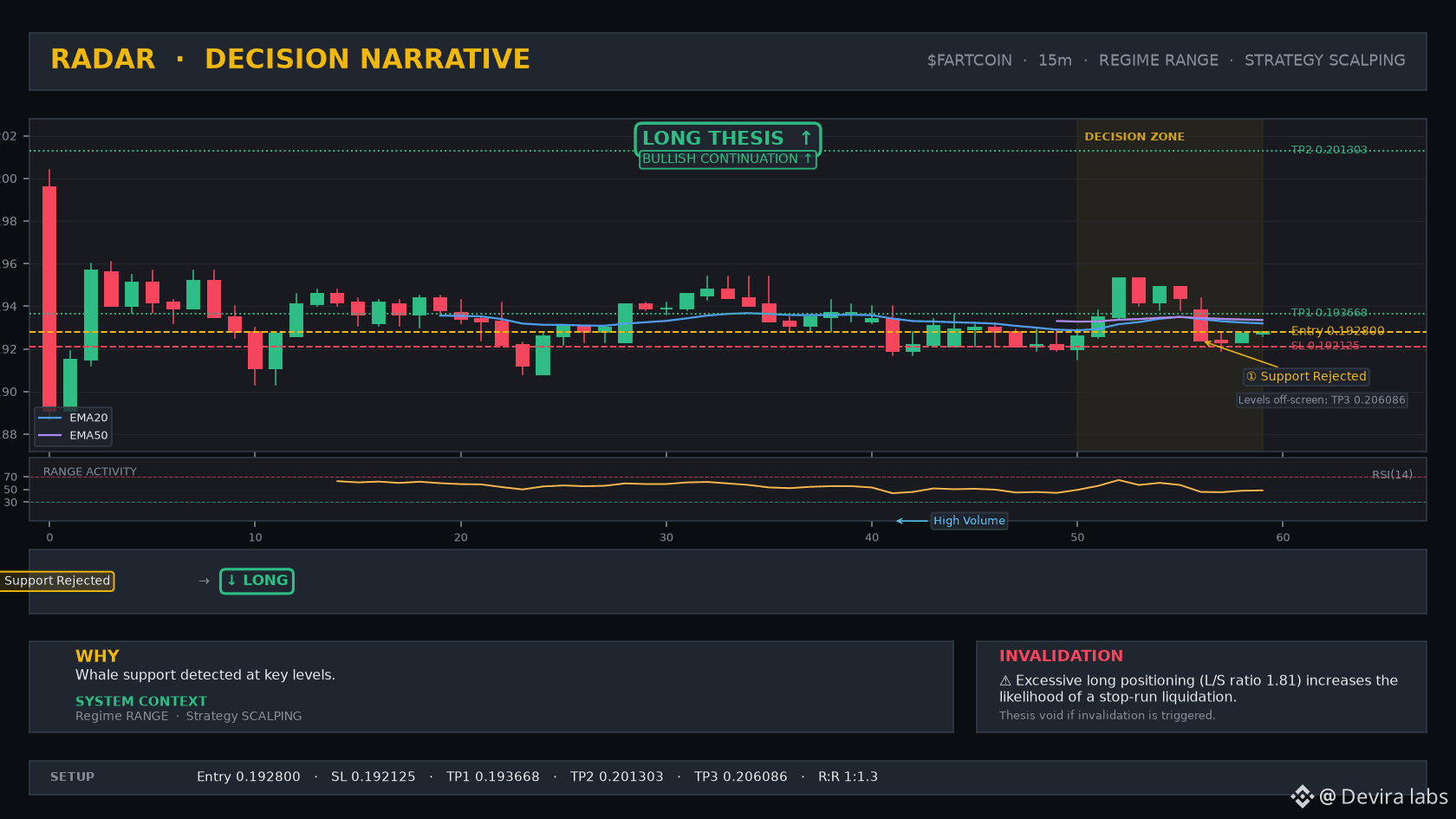Click the $FARTCOIN ticker in header

(969, 61)
